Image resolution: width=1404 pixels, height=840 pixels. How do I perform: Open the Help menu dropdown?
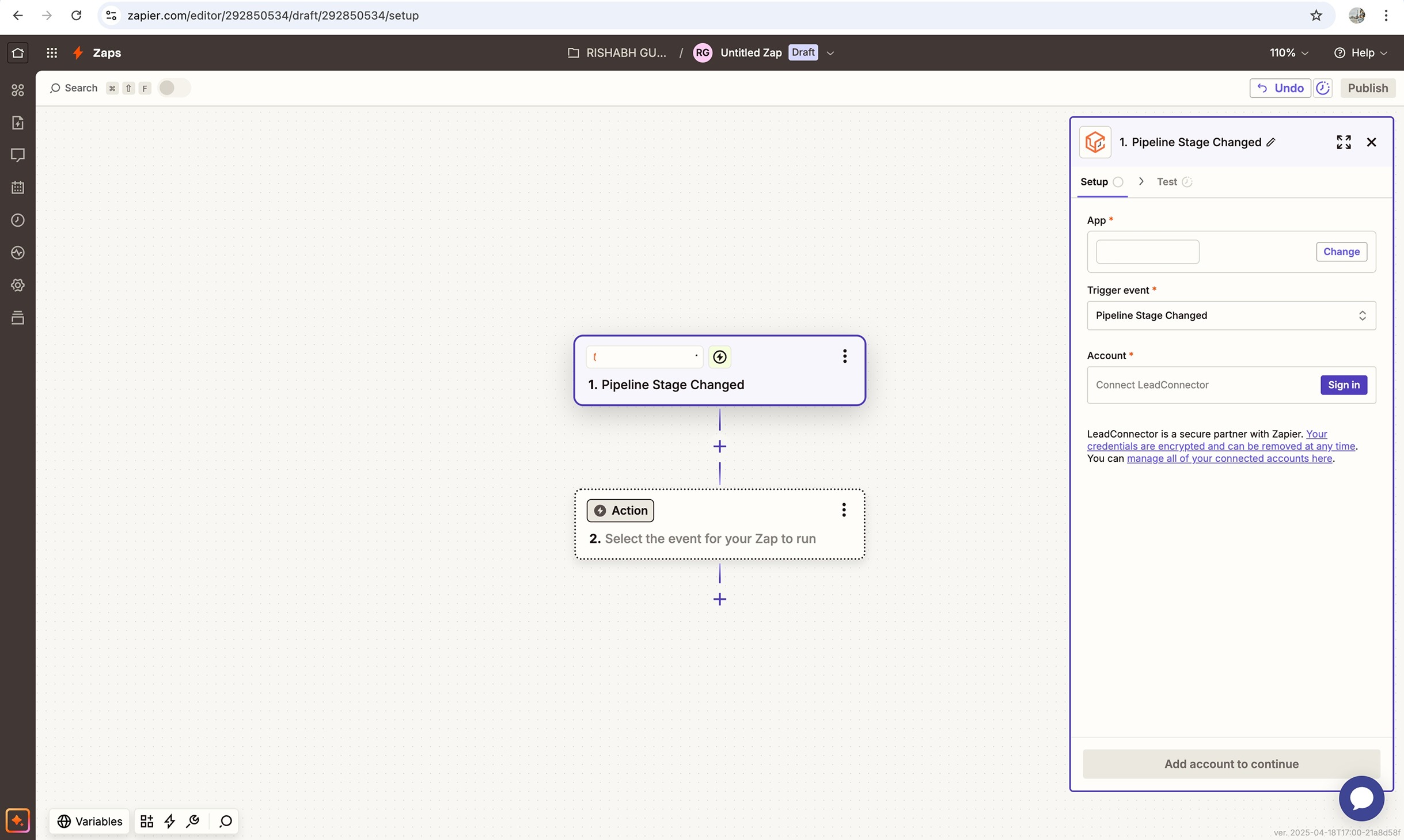(1361, 53)
